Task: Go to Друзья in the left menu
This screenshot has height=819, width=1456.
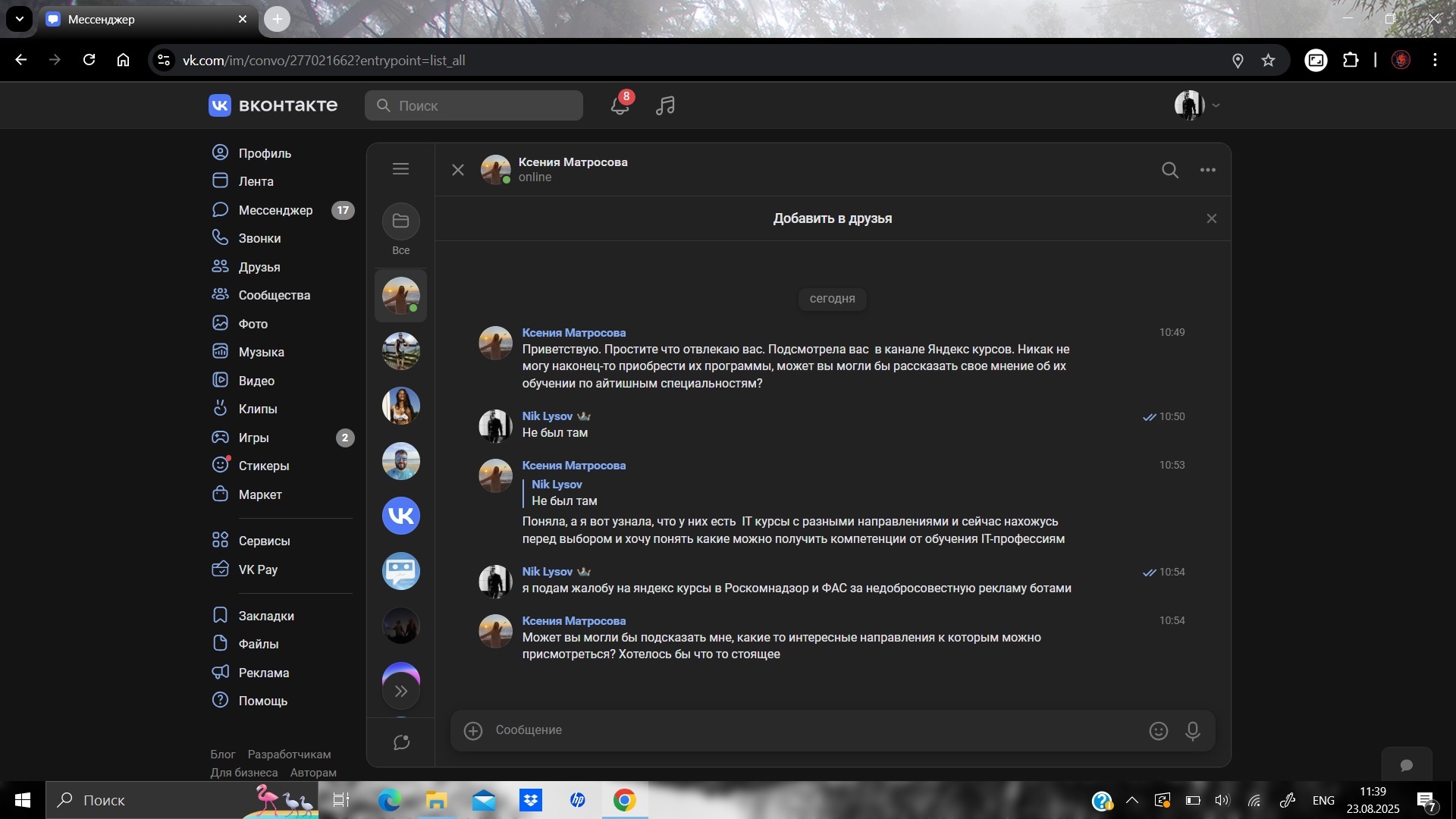Action: tap(259, 267)
